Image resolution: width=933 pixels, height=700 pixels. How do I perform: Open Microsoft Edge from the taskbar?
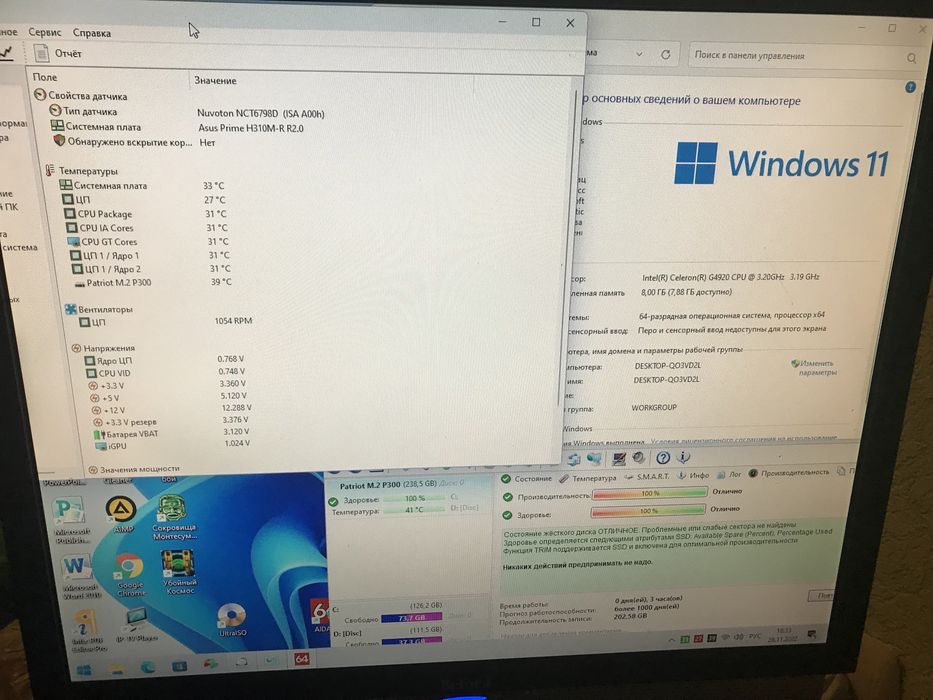click(148, 667)
